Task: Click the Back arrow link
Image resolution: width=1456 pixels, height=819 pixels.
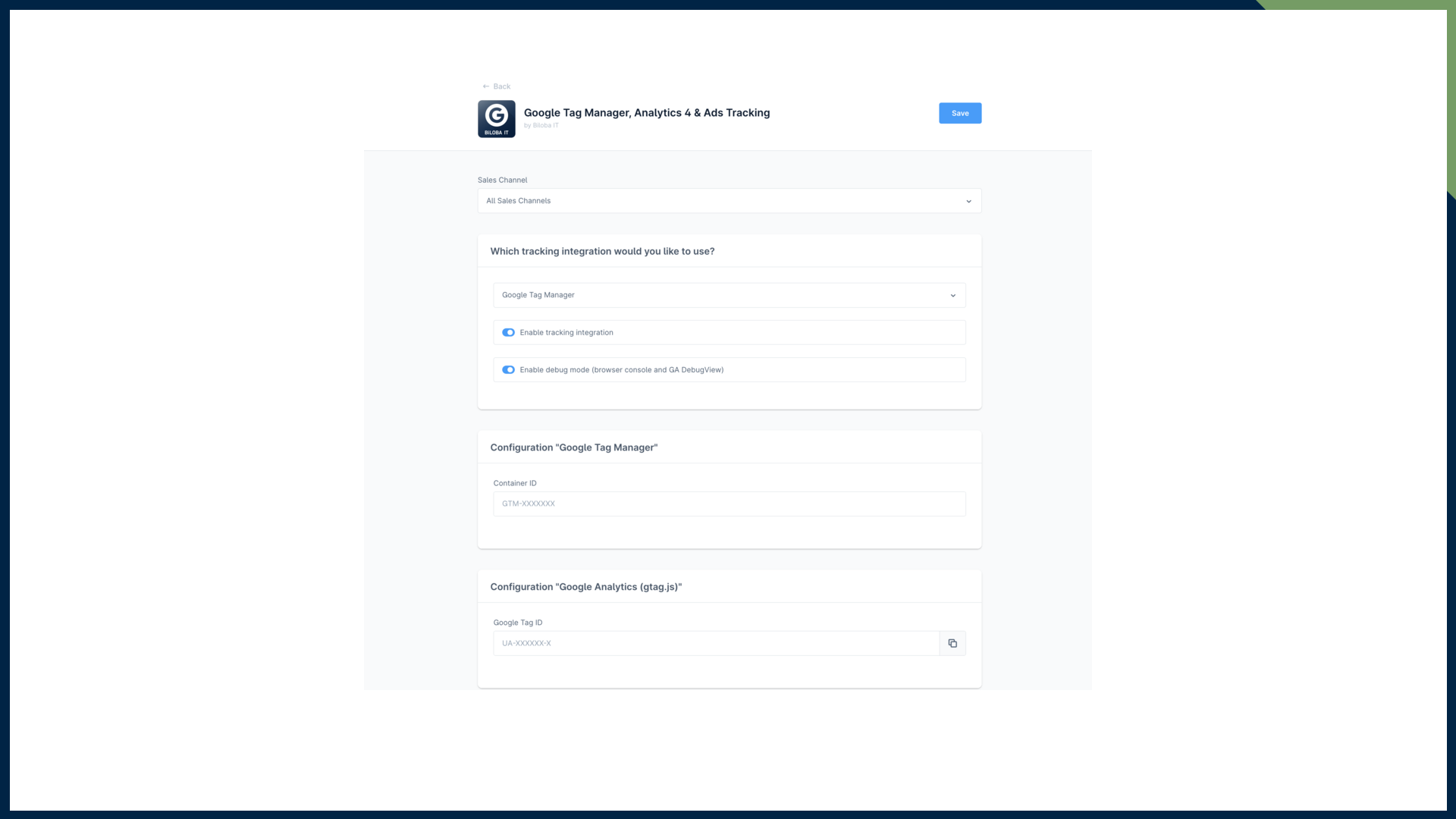Action: pyautogui.click(x=497, y=86)
